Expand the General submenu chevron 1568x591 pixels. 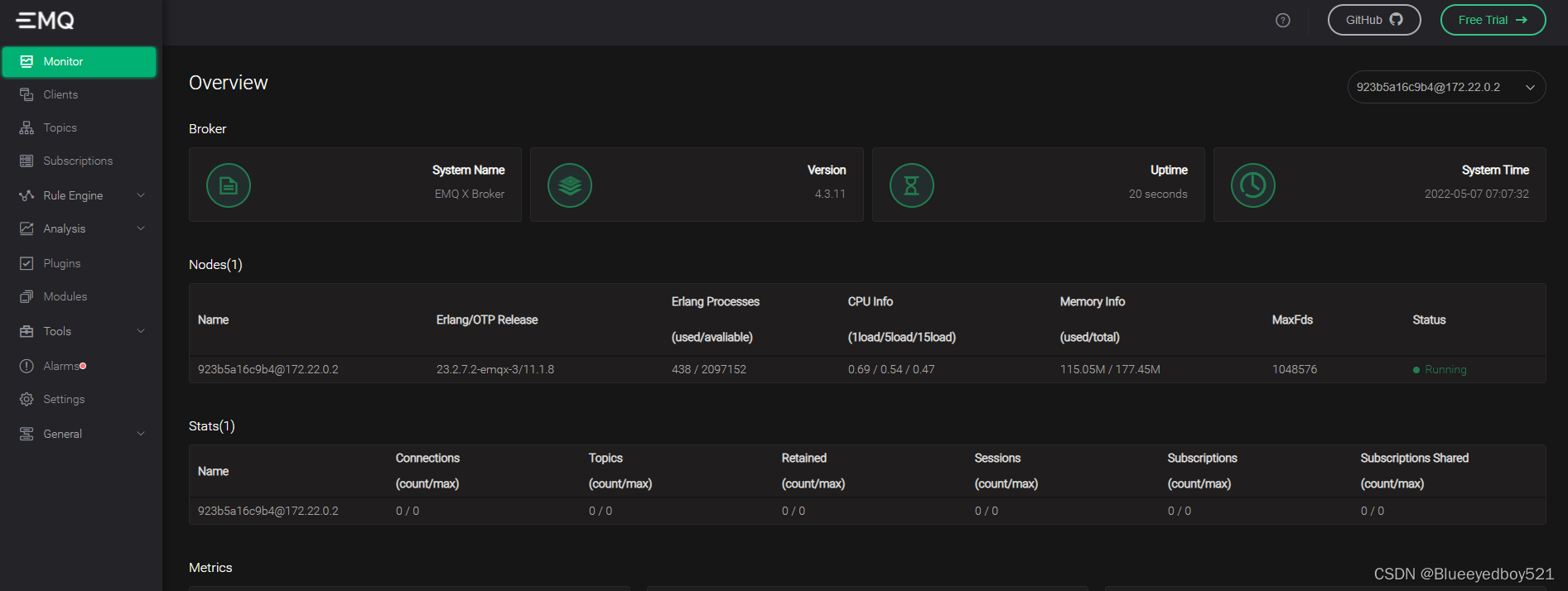click(x=141, y=434)
